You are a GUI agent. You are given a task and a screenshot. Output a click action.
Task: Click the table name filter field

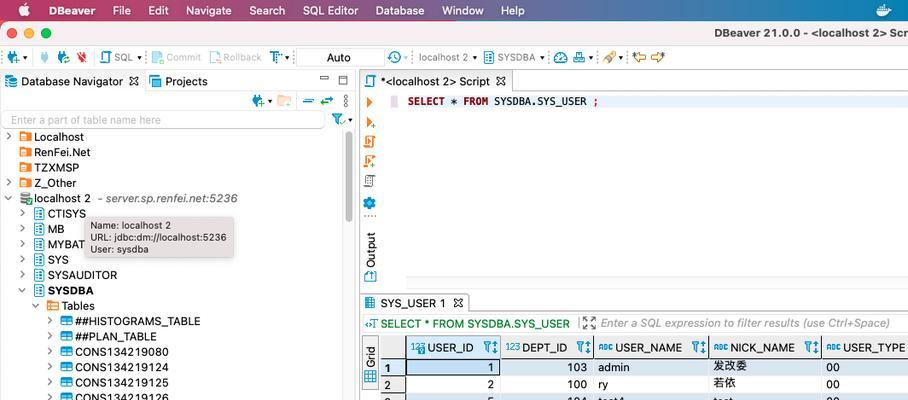163,120
